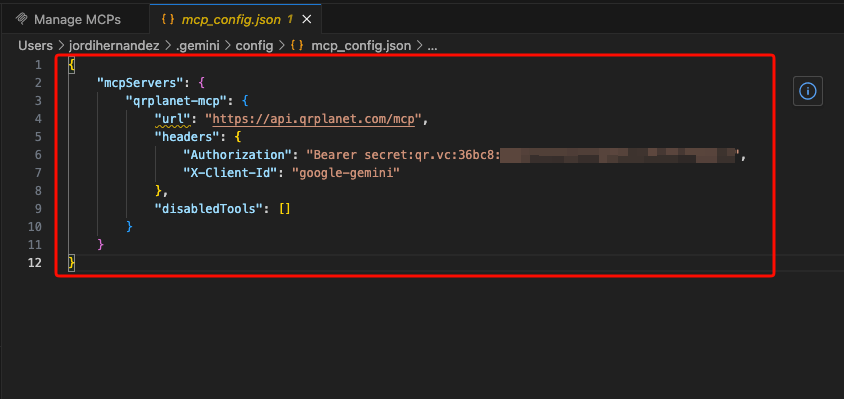This screenshot has width=844, height=399.
Task: Place cursor at closing brace on line 12
Action: click(72, 263)
